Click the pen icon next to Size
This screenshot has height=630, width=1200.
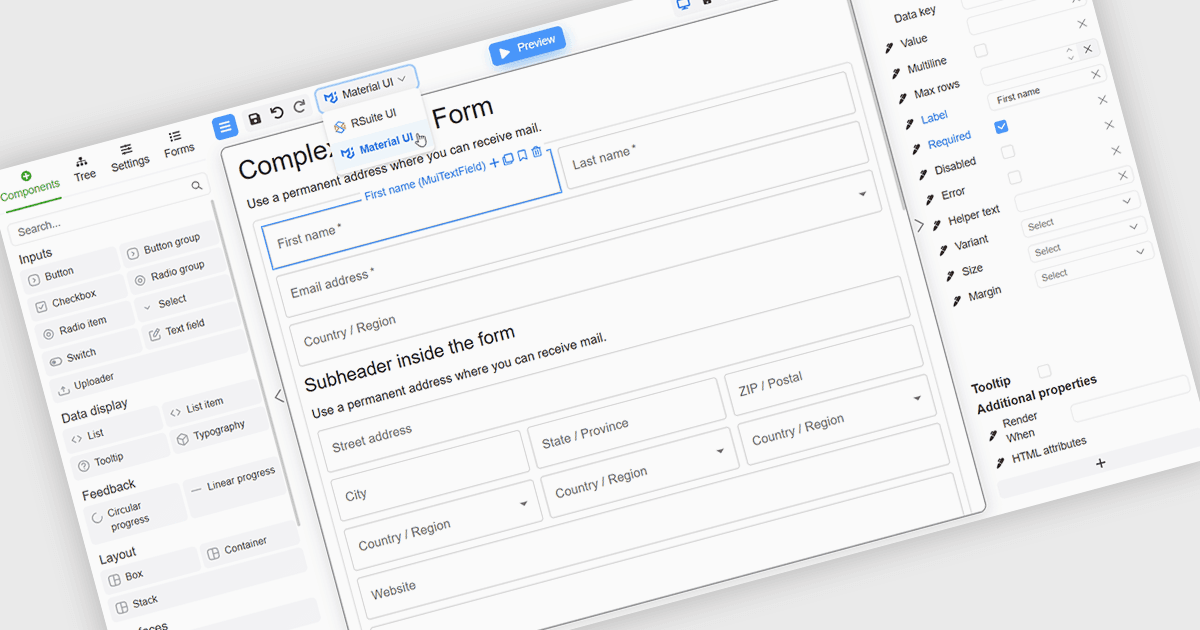pyautogui.click(x=952, y=274)
